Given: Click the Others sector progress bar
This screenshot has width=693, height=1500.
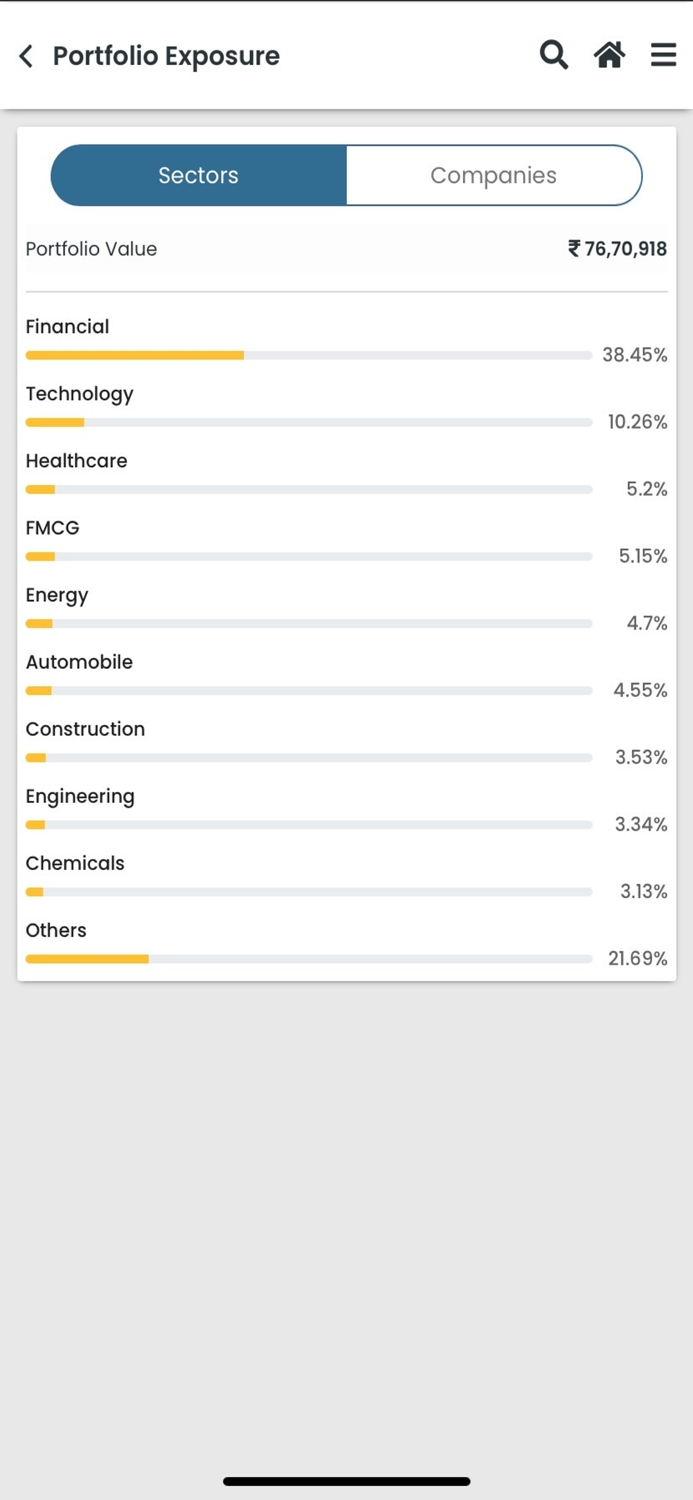Looking at the screenshot, I should click(308, 959).
